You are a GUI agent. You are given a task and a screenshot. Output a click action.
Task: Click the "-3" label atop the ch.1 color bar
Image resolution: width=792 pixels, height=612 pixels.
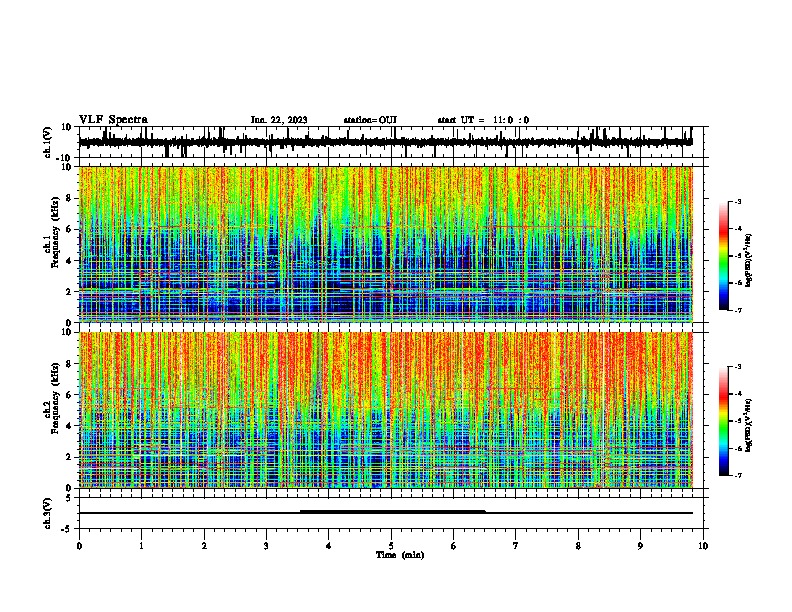coord(737,201)
